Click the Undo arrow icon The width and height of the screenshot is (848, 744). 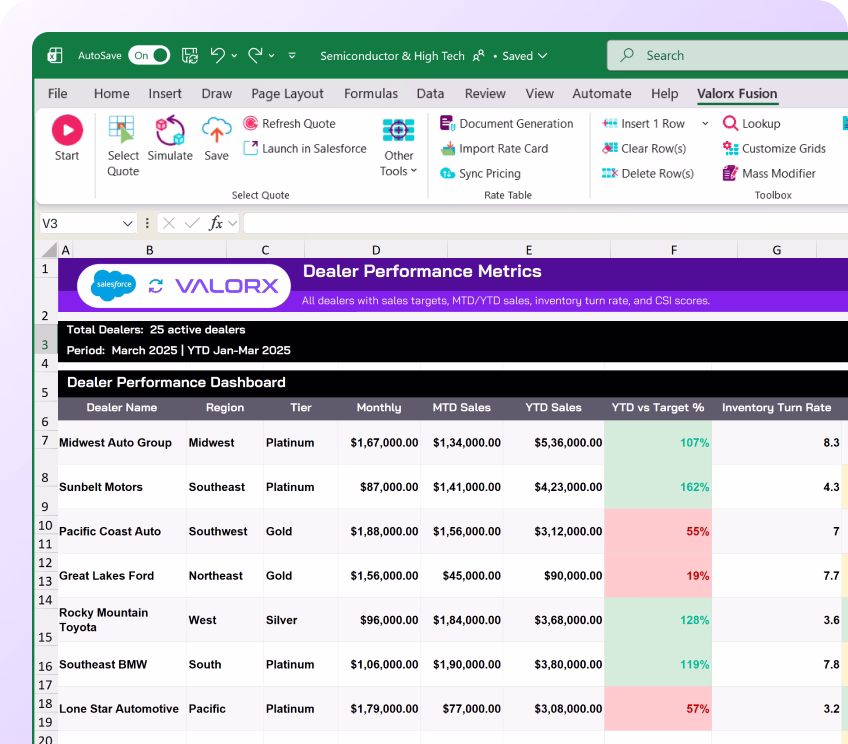click(x=217, y=55)
